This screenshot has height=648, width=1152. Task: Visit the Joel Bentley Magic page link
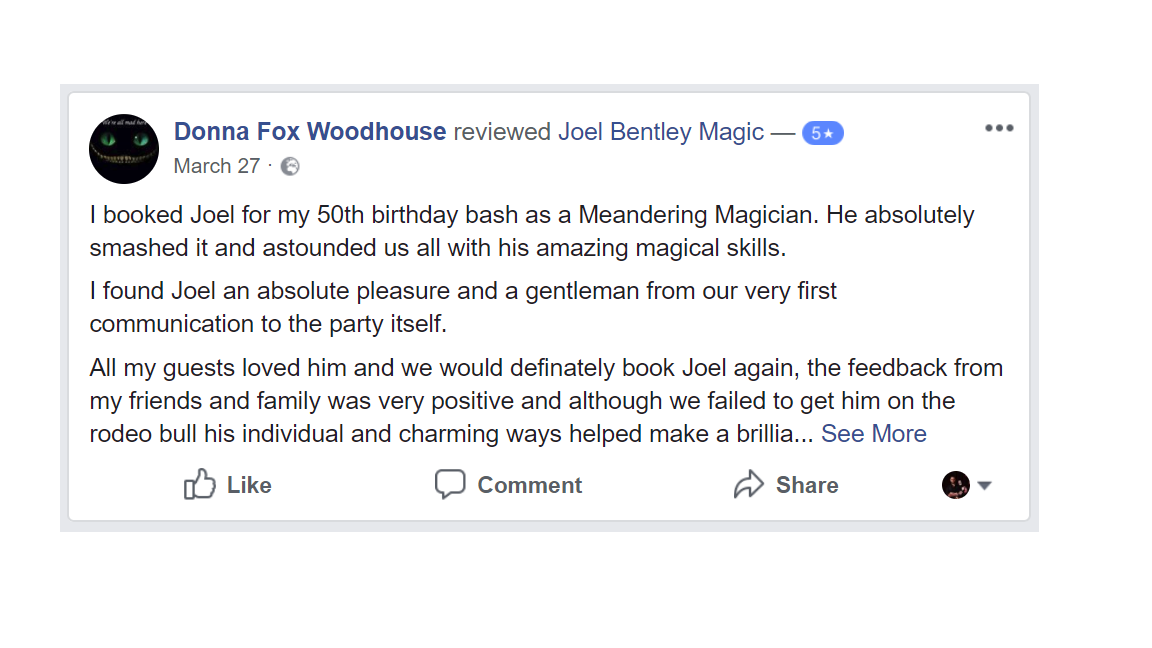(661, 132)
